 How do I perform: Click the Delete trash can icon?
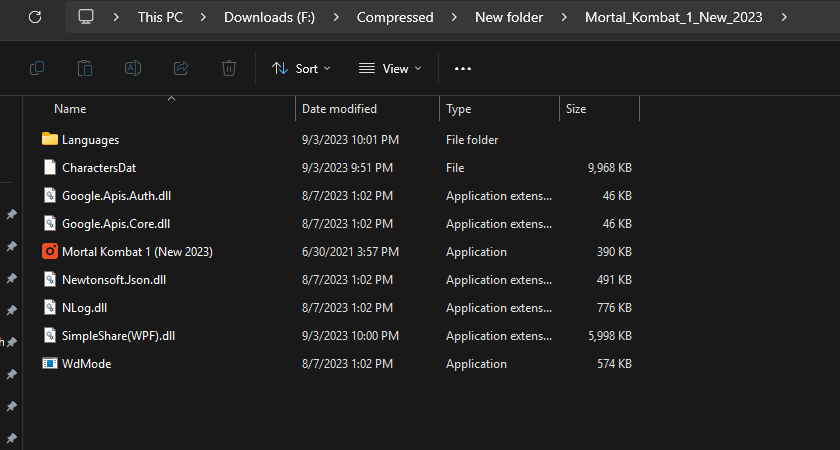pos(229,68)
